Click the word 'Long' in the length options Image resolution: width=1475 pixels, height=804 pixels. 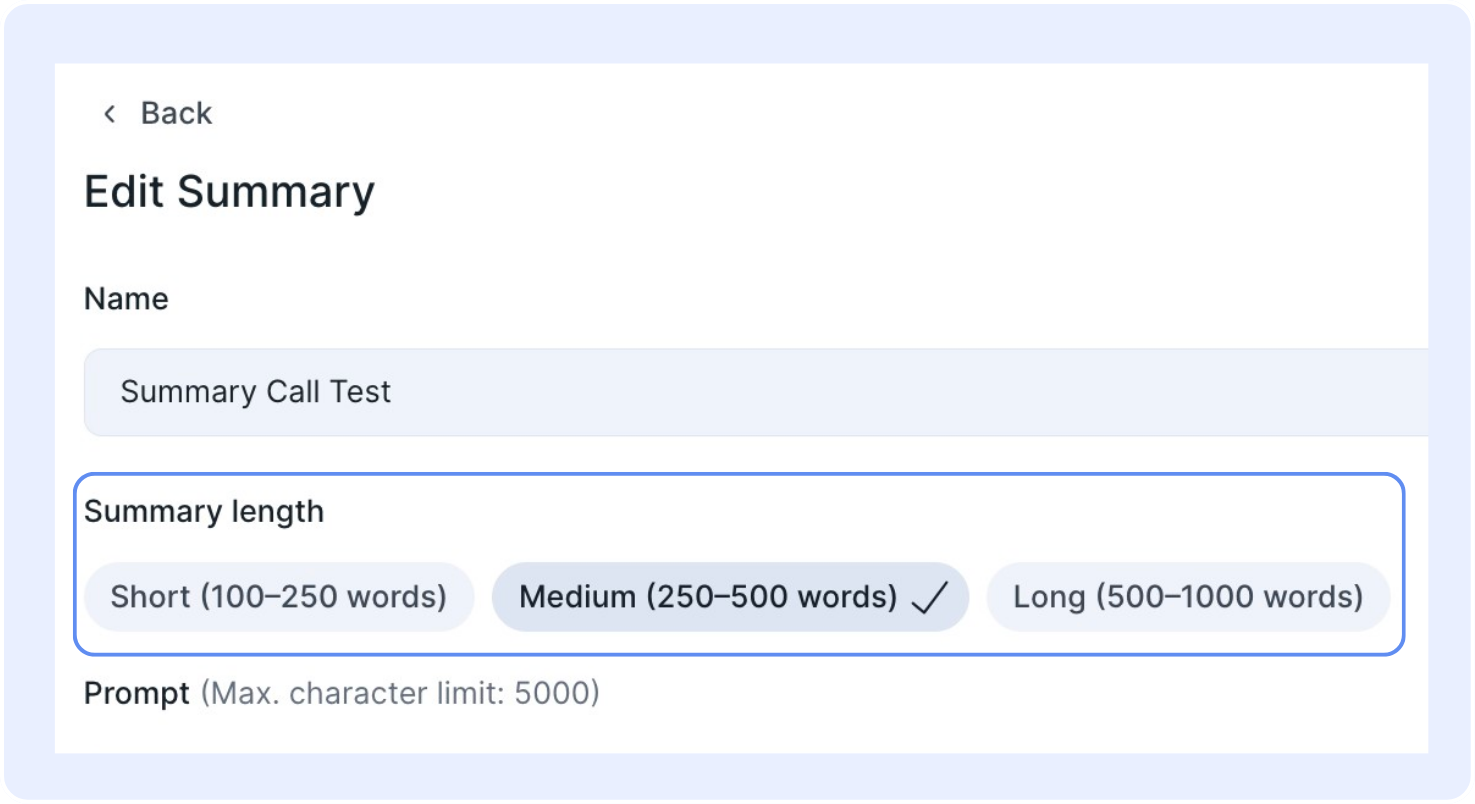pyautogui.click(x=1050, y=598)
